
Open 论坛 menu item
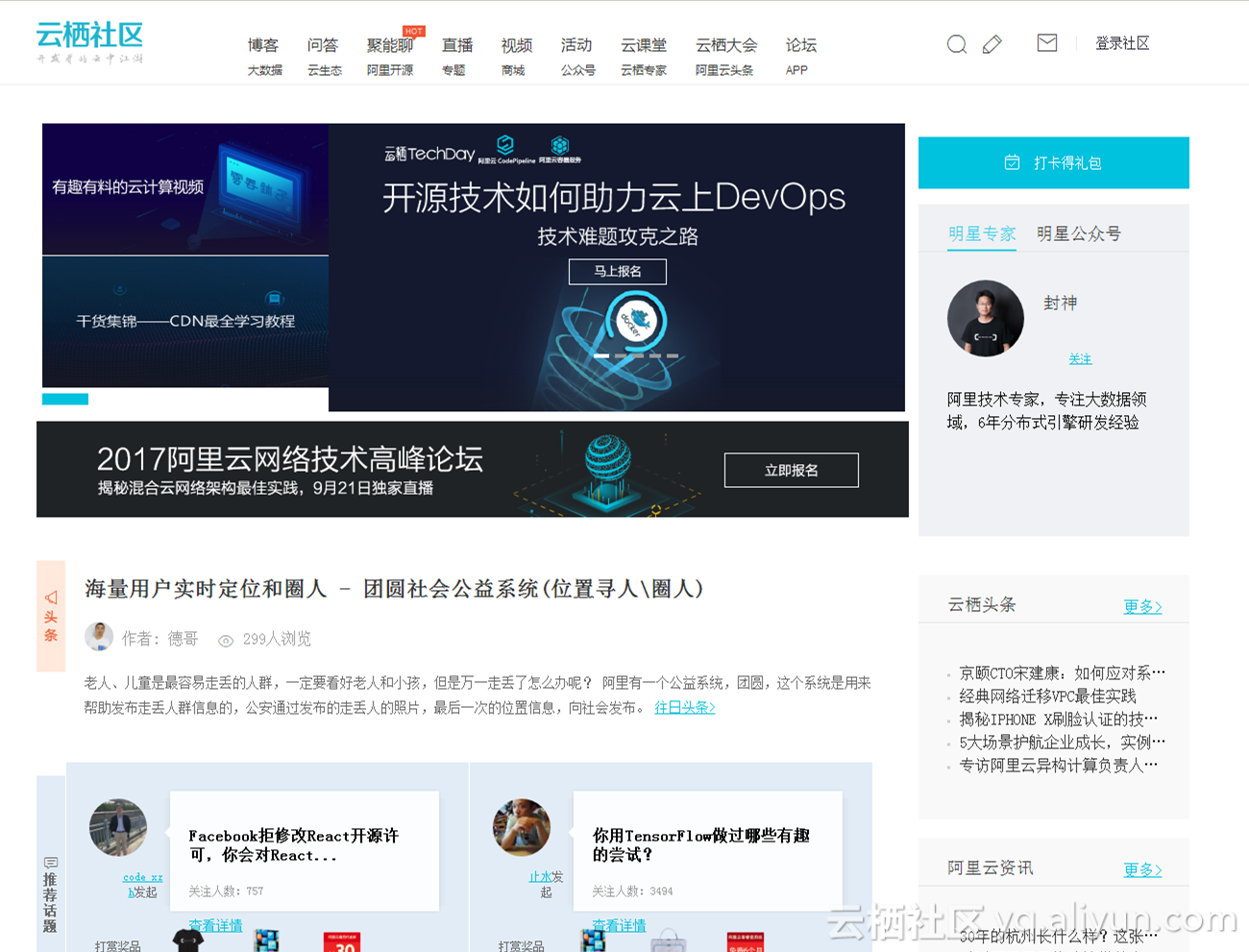[x=801, y=45]
